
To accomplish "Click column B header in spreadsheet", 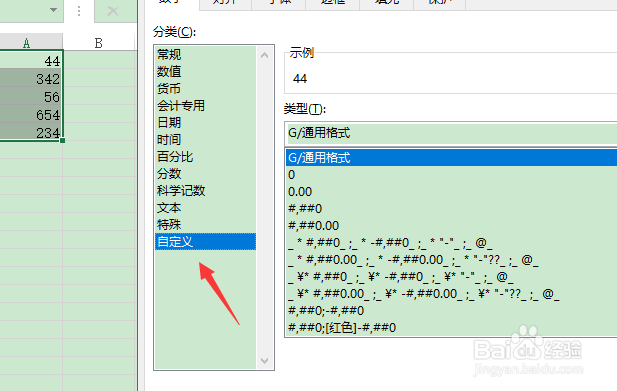I will point(99,42).
